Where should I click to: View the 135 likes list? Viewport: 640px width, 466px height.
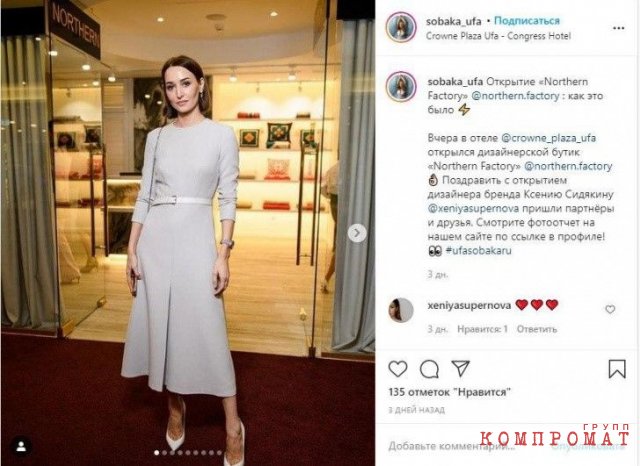449,392
